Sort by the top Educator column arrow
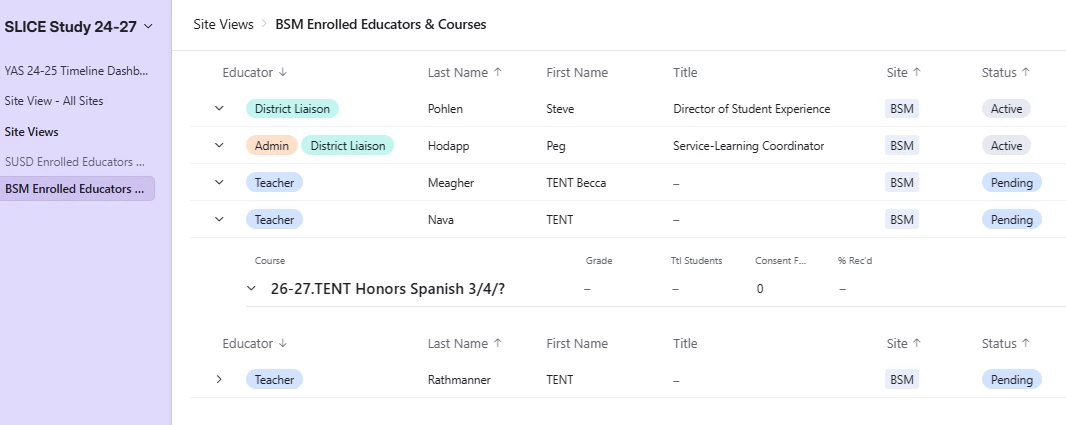 pos(283,73)
